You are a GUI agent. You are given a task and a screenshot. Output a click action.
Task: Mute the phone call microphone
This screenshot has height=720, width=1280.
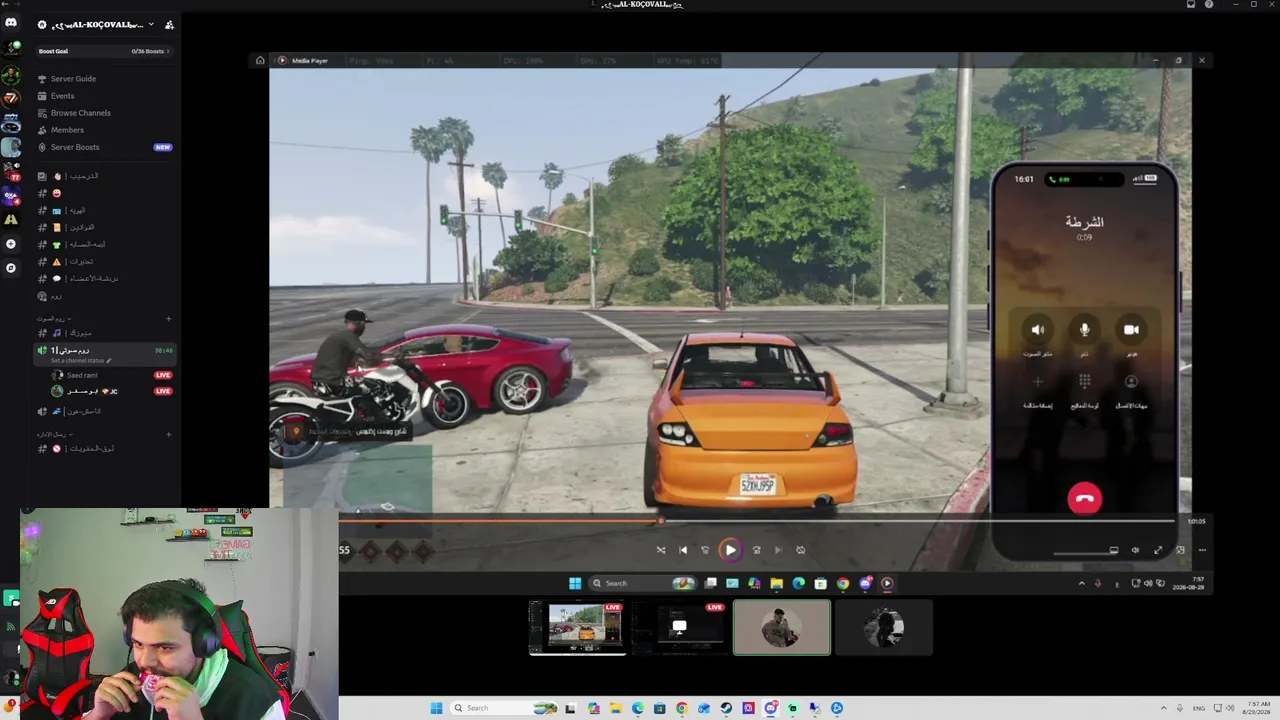(x=1085, y=329)
